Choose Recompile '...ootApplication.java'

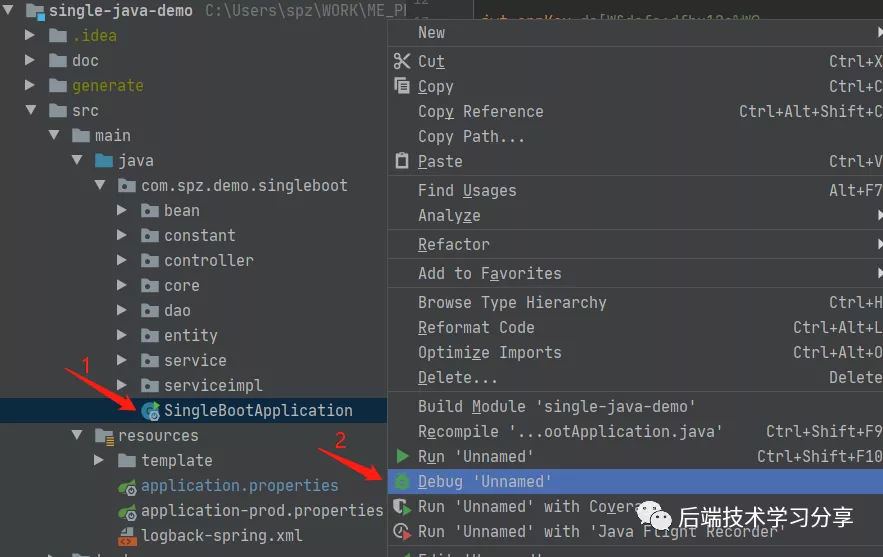[635, 431]
